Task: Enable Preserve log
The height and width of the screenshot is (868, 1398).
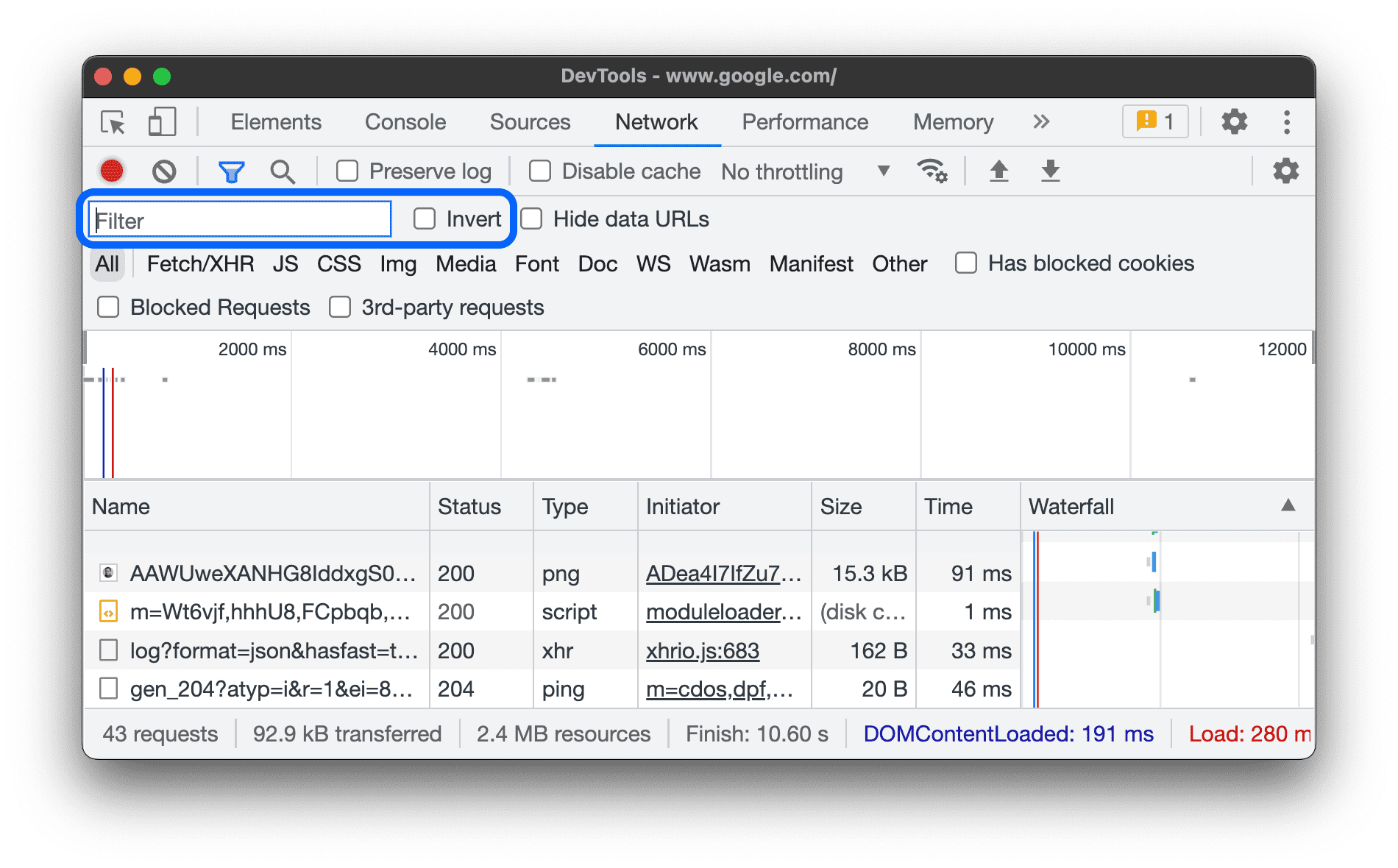Action: coord(347,171)
